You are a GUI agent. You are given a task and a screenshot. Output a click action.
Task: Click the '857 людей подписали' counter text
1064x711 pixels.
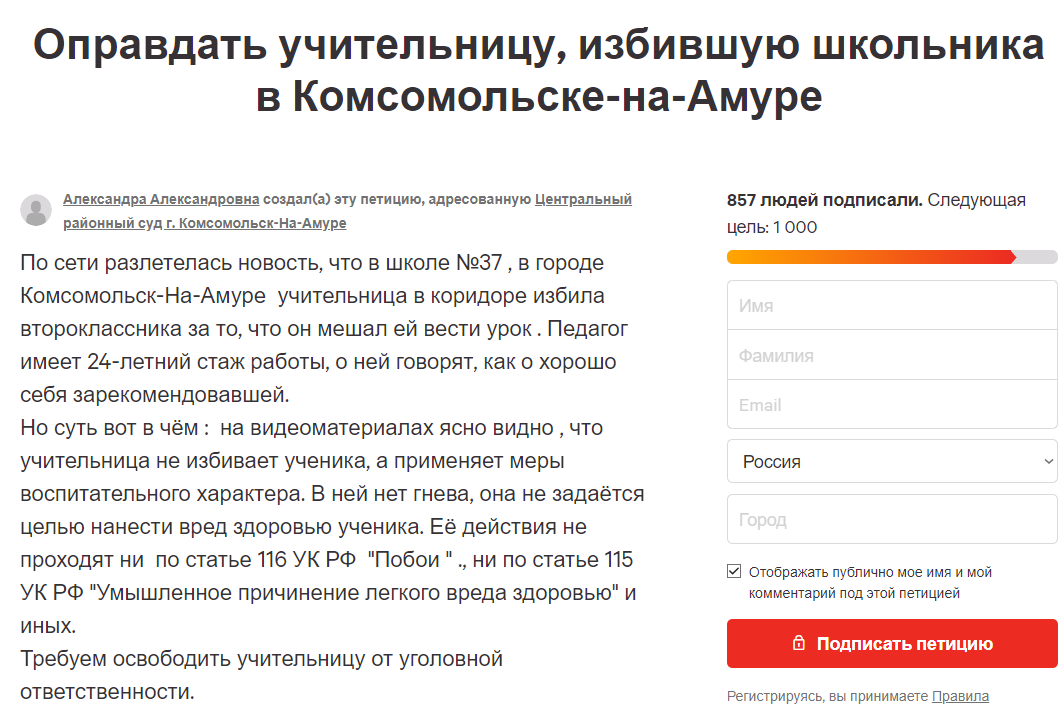824,200
